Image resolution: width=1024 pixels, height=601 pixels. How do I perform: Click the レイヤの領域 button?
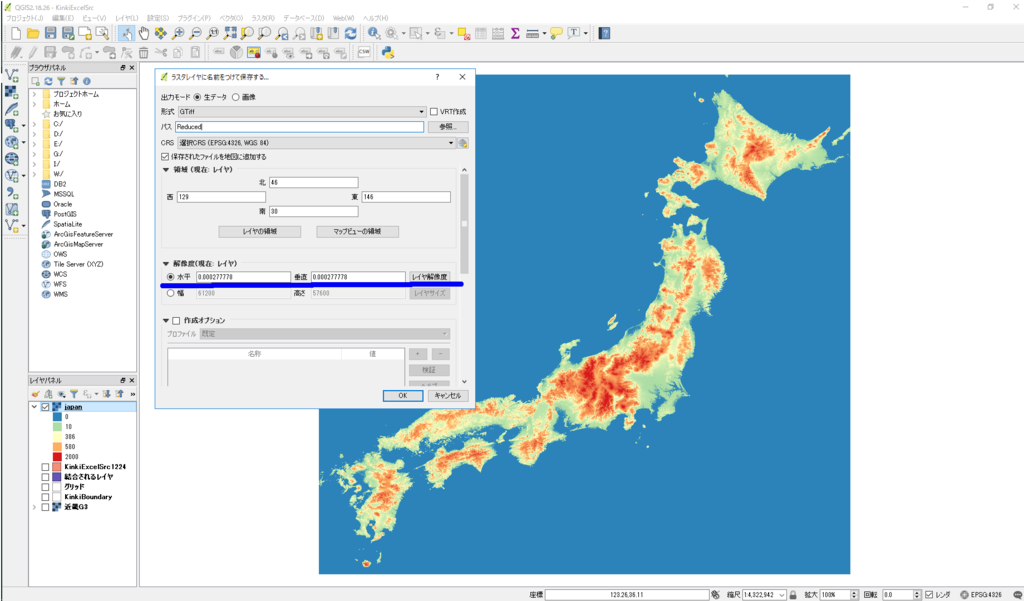click(260, 232)
